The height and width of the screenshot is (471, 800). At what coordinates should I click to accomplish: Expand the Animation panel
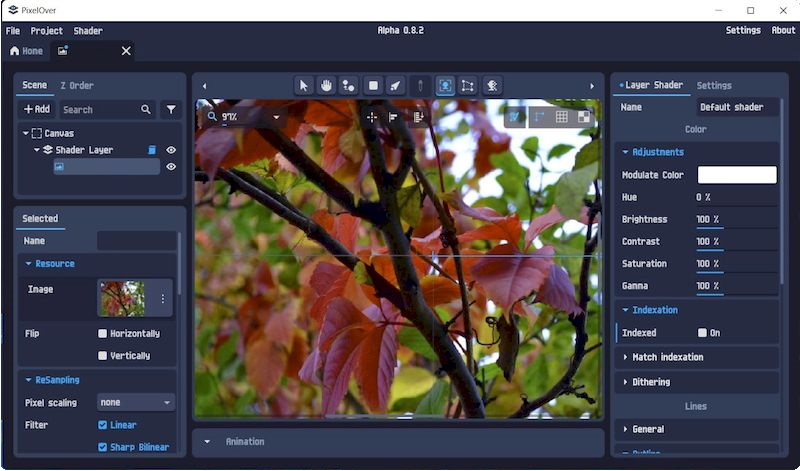(207, 442)
